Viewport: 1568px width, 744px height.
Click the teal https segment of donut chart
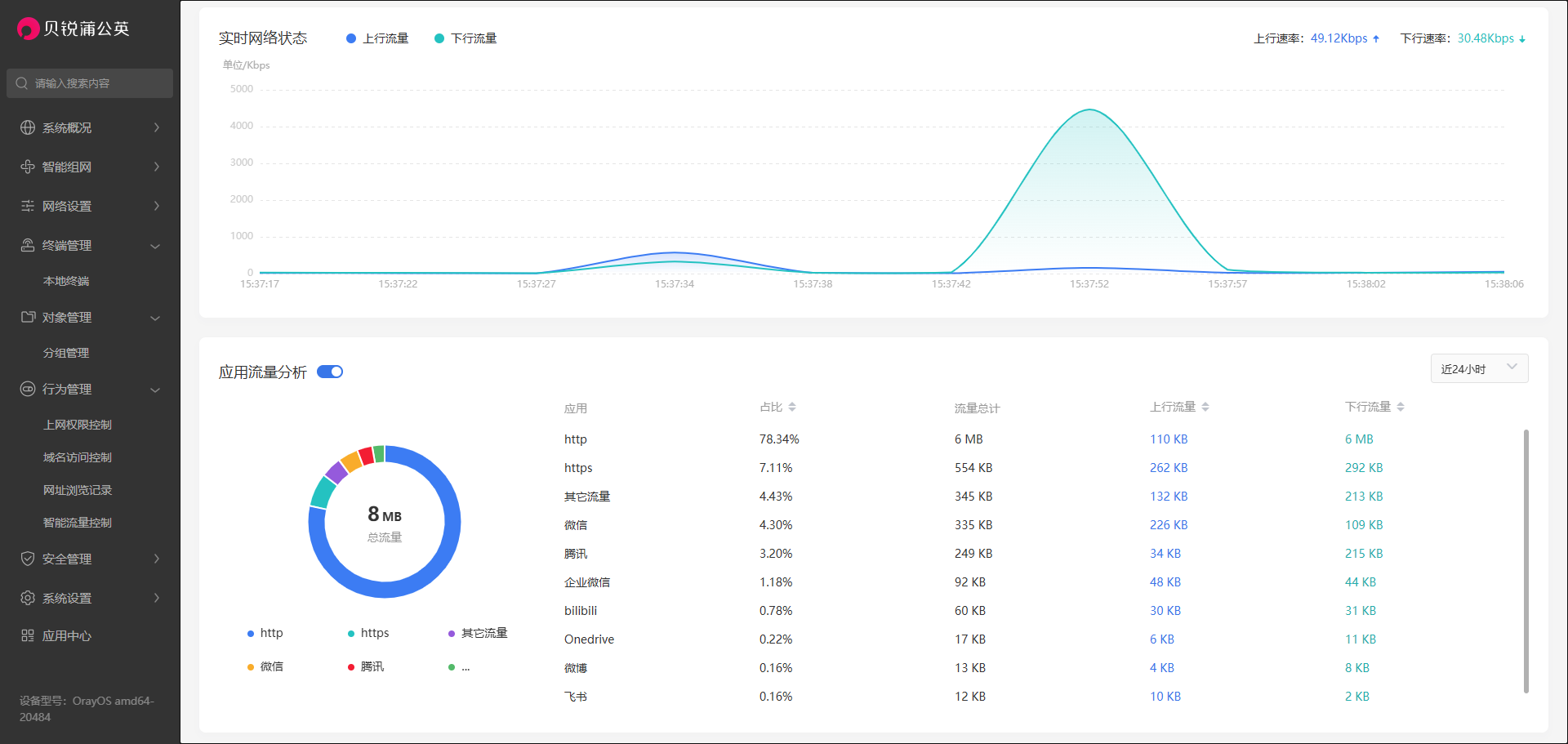coord(323,492)
